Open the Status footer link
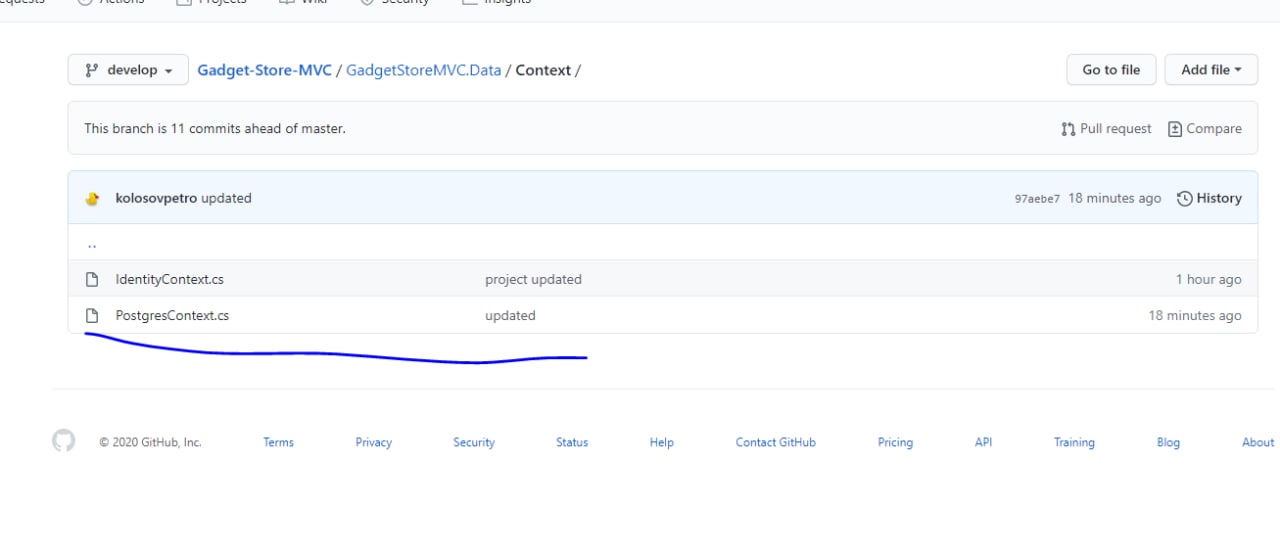 (x=572, y=442)
